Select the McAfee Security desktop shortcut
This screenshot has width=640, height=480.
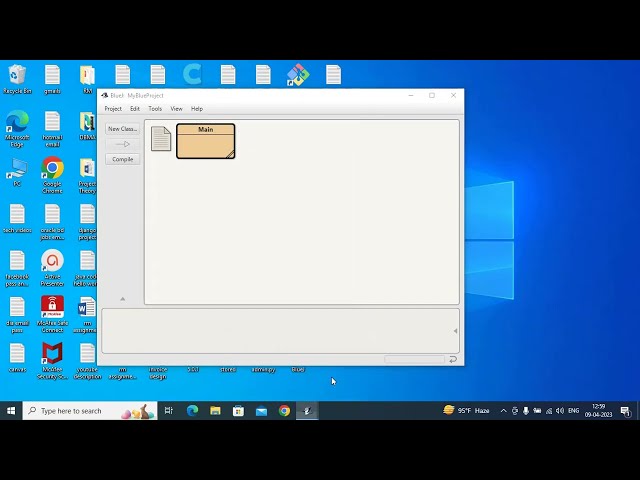(52, 361)
